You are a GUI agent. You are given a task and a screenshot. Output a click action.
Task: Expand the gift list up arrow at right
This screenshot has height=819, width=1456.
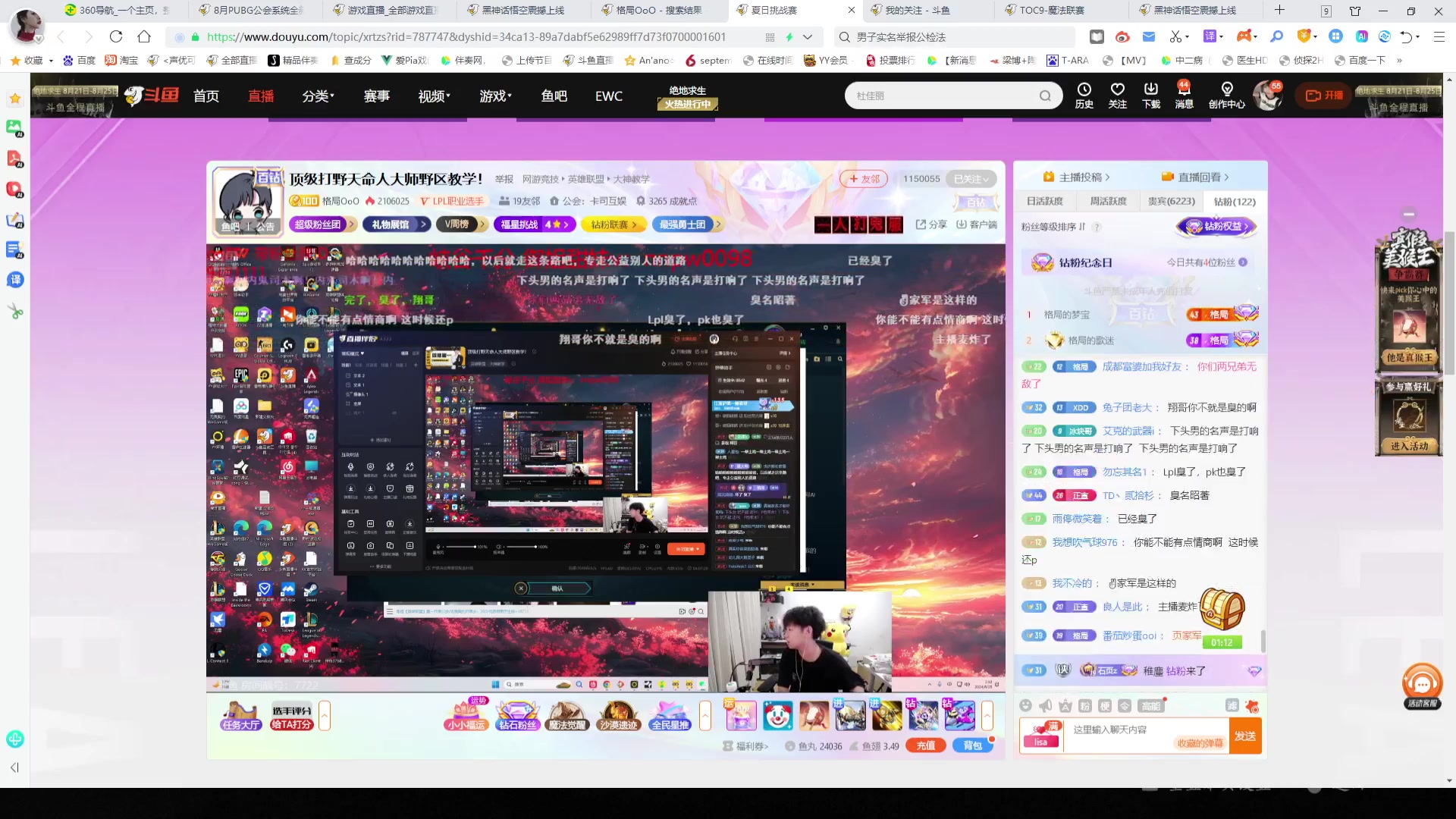(987, 716)
